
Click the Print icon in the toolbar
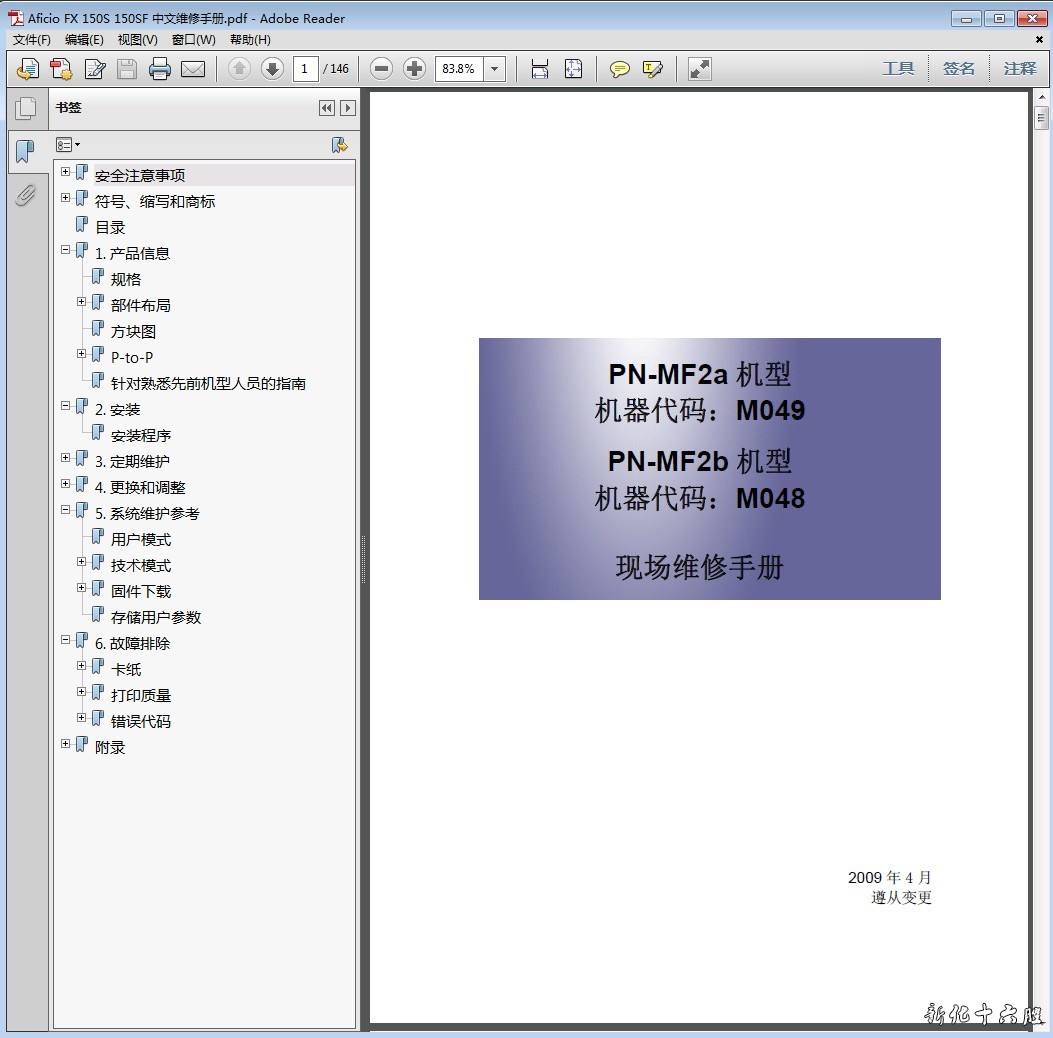tap(160, 69)
